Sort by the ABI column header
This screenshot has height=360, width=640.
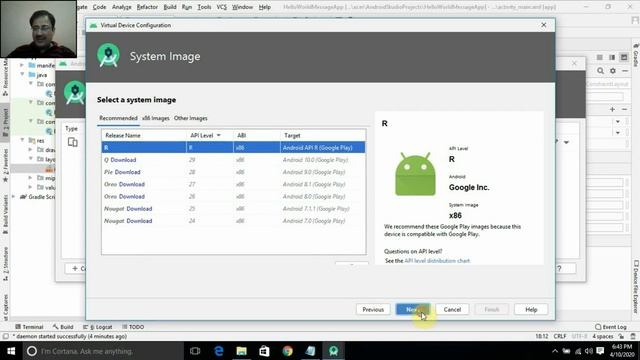coord(257,136)
